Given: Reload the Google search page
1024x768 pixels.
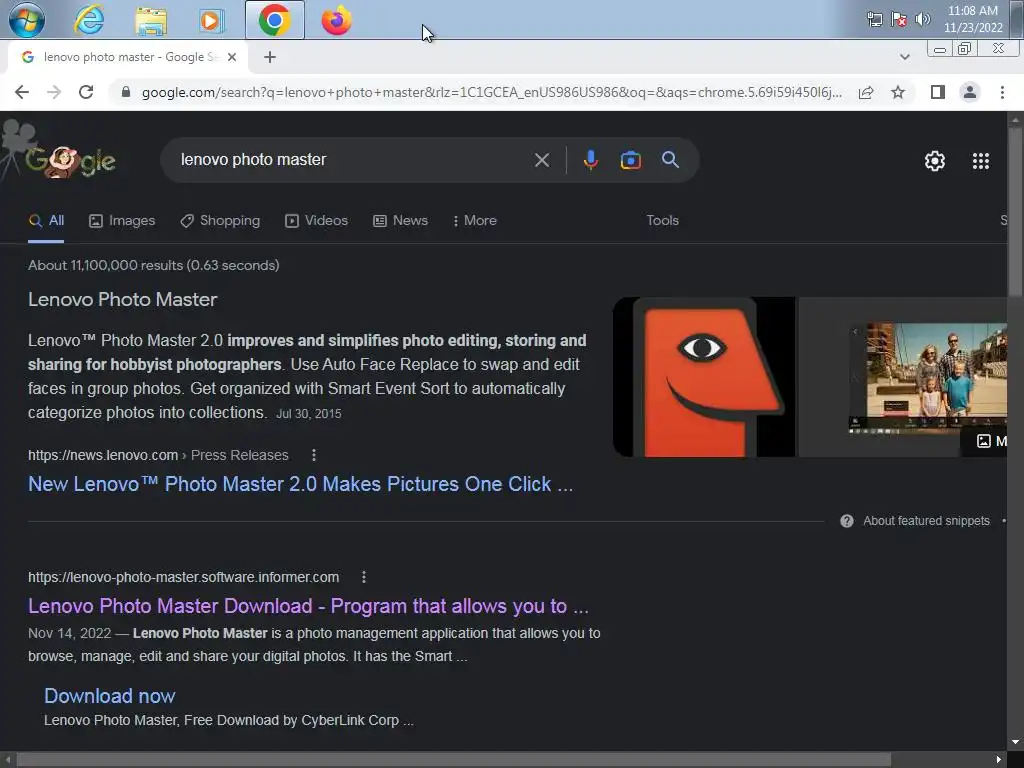Looking at the screenshot, I should [86, 92].
